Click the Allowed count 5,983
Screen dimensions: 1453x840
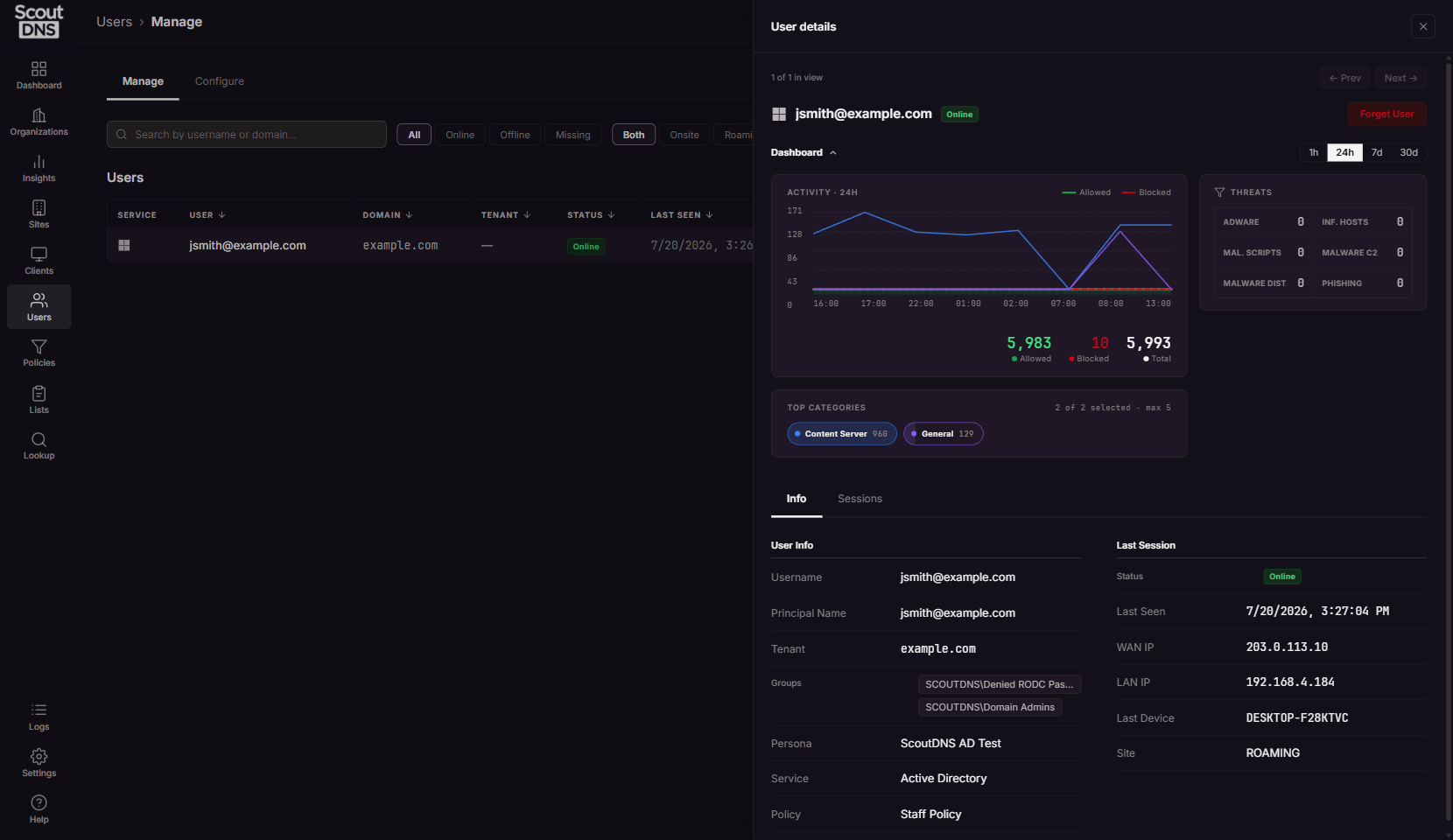coord(1029,343)
